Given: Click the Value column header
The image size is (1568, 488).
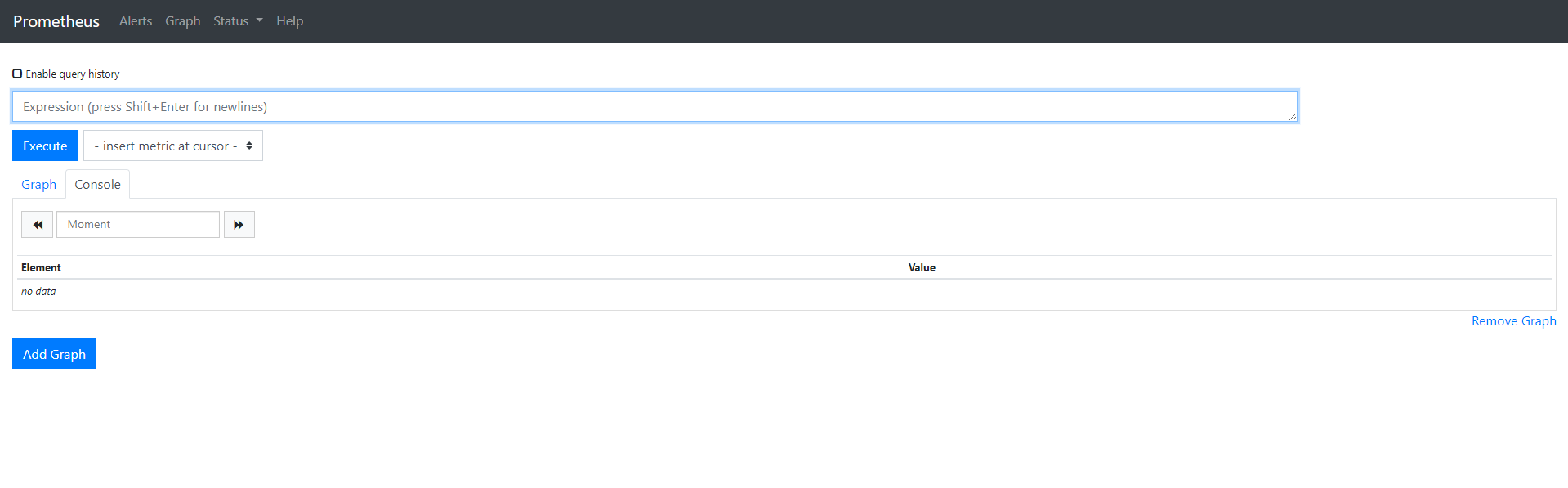Looking at the screenshot, I should [922, 267].
